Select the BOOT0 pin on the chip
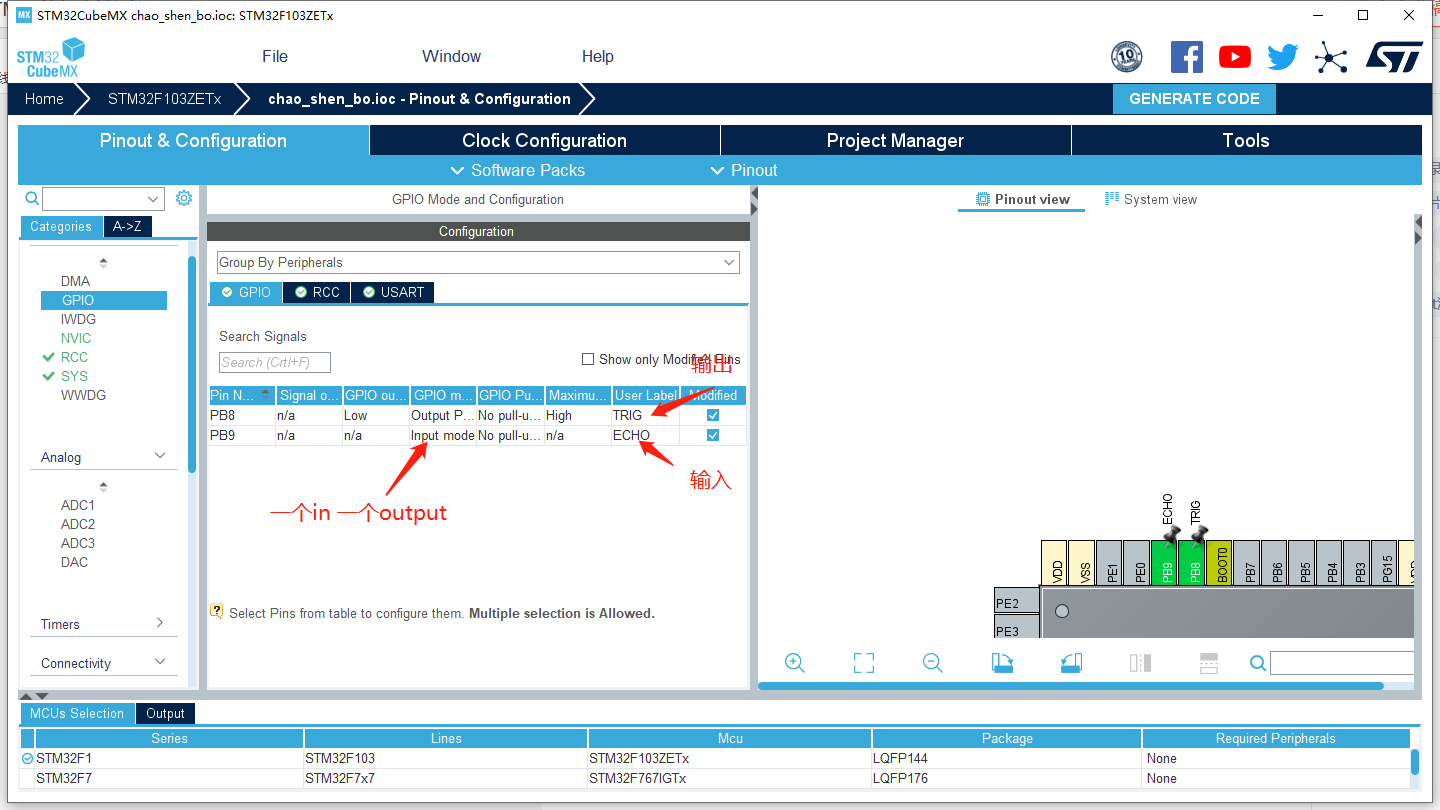The height and width of the screenshot is (810, 1440). 1219,563
